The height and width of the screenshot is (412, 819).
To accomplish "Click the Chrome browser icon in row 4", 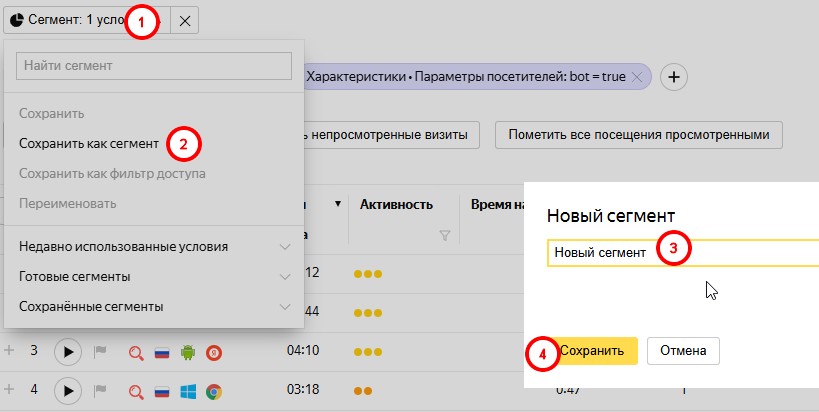I will coord(214,392).
